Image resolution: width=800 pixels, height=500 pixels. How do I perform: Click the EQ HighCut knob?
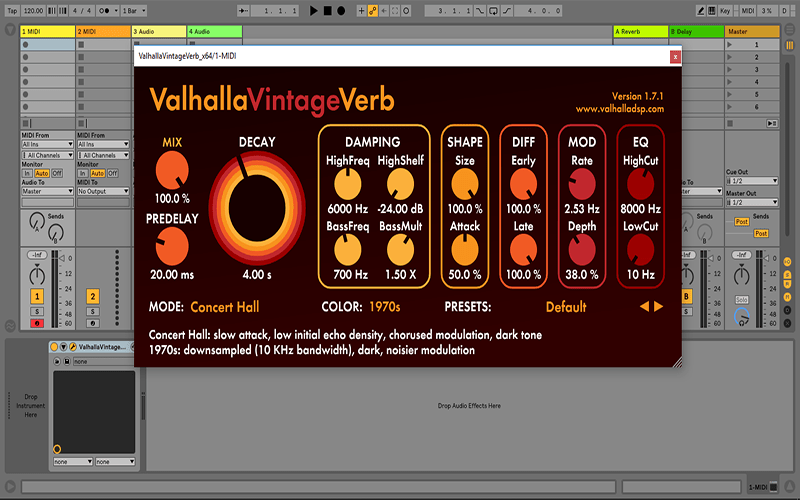point(640,184)
